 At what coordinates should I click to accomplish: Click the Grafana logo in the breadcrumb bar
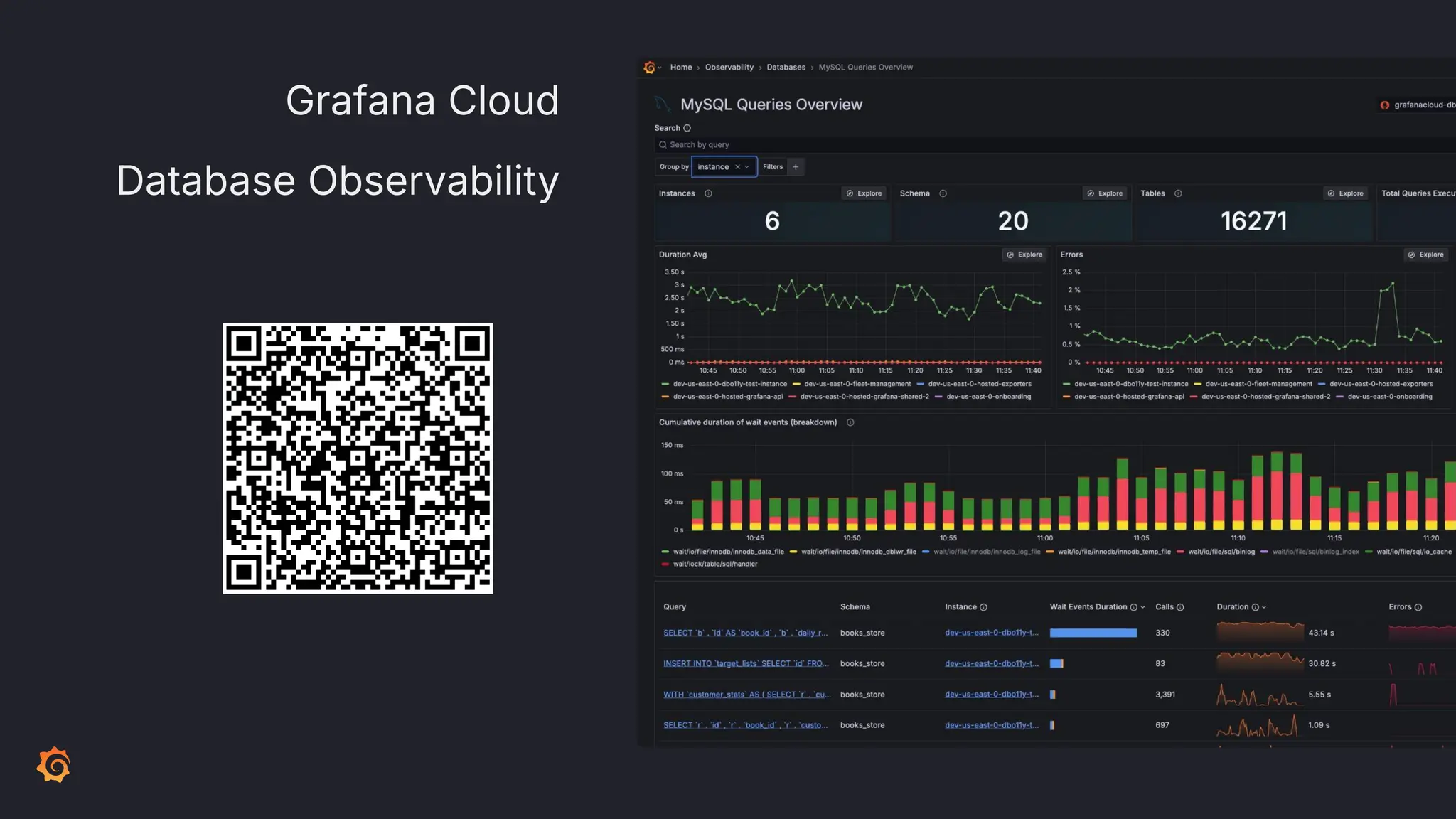tap(649, 68)
